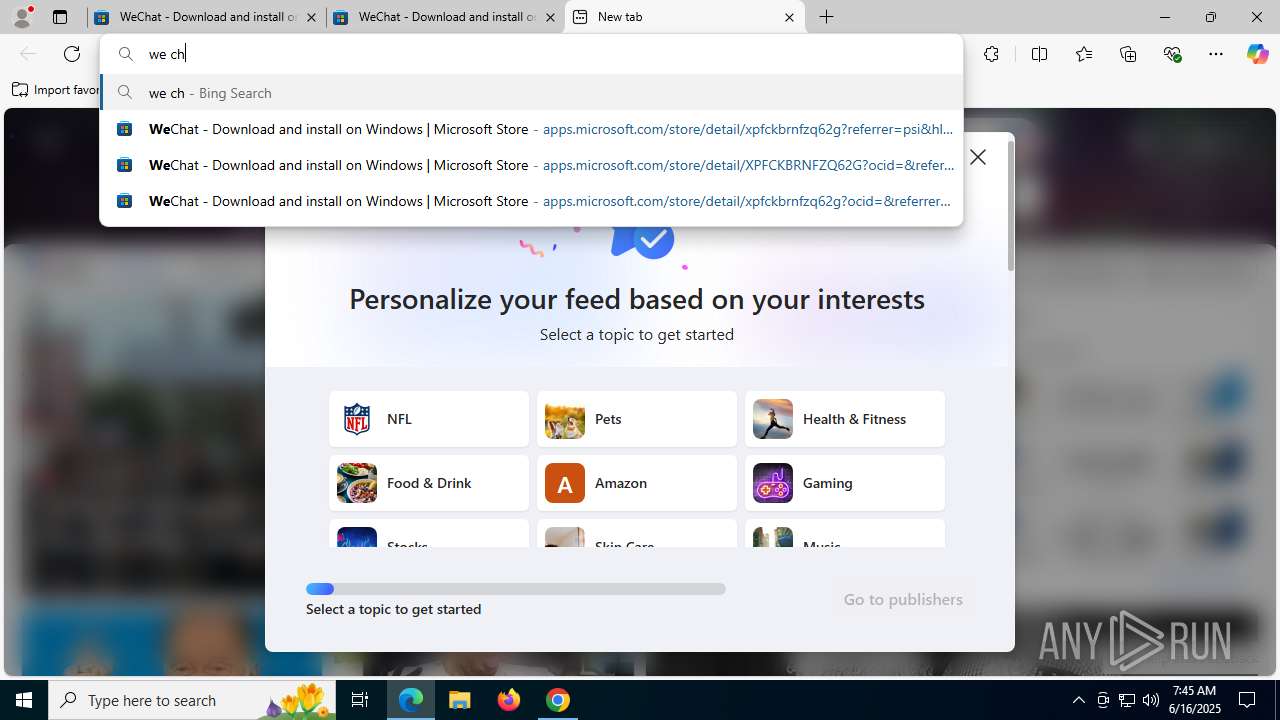This screenshot has height=720, width=1280.
Task: Select the NFL topic
Action: pos(429,419)
